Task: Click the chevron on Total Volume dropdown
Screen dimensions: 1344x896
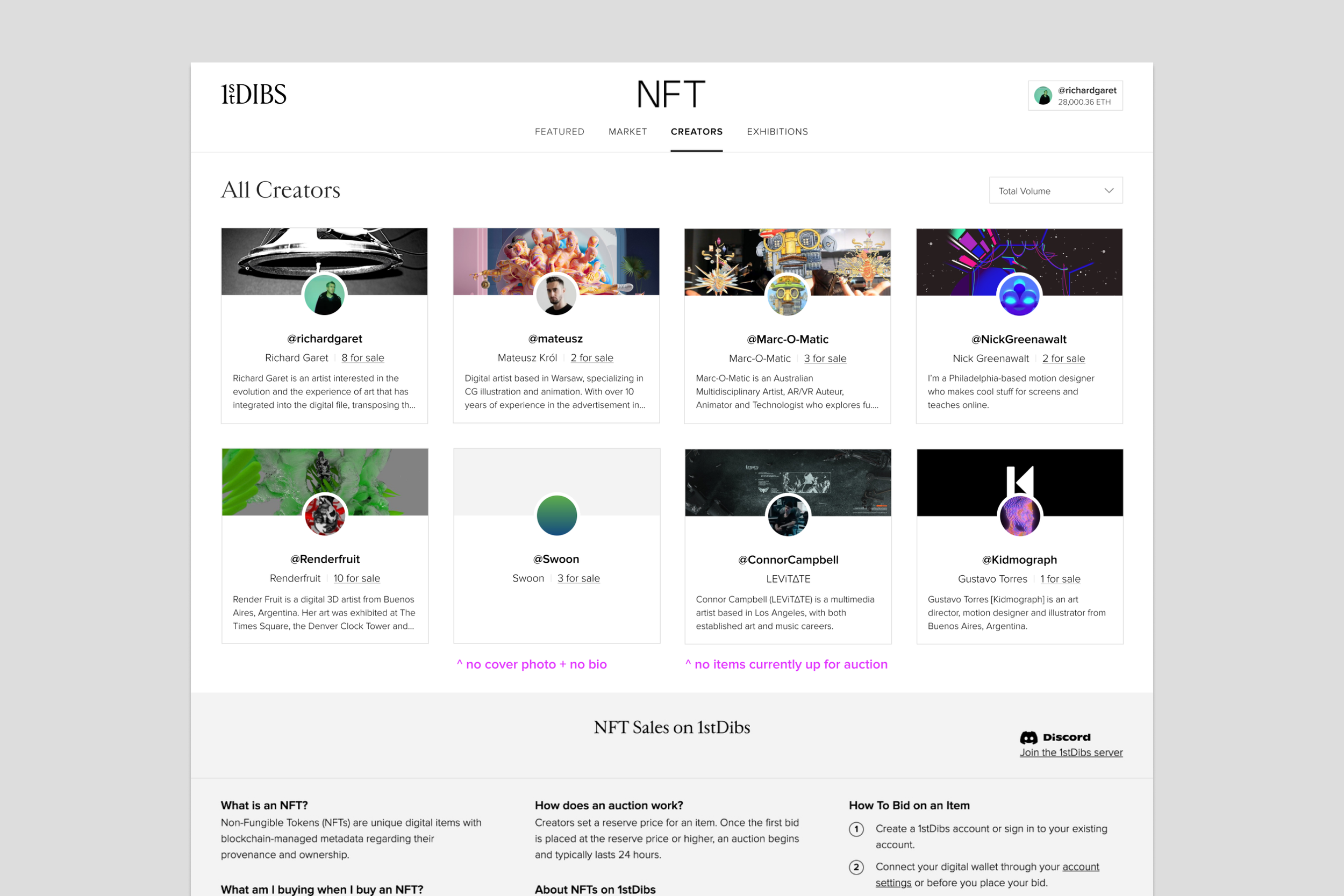Action: tap(1109, 190)
